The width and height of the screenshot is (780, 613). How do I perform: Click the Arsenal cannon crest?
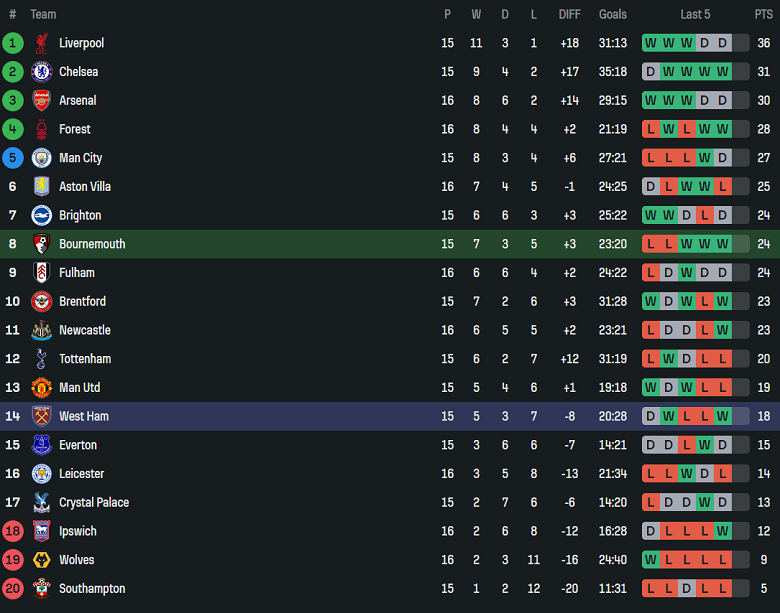pos(41,100)
